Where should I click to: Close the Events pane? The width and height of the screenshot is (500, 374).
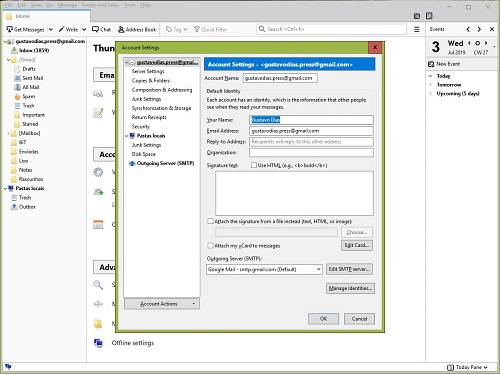492,29
